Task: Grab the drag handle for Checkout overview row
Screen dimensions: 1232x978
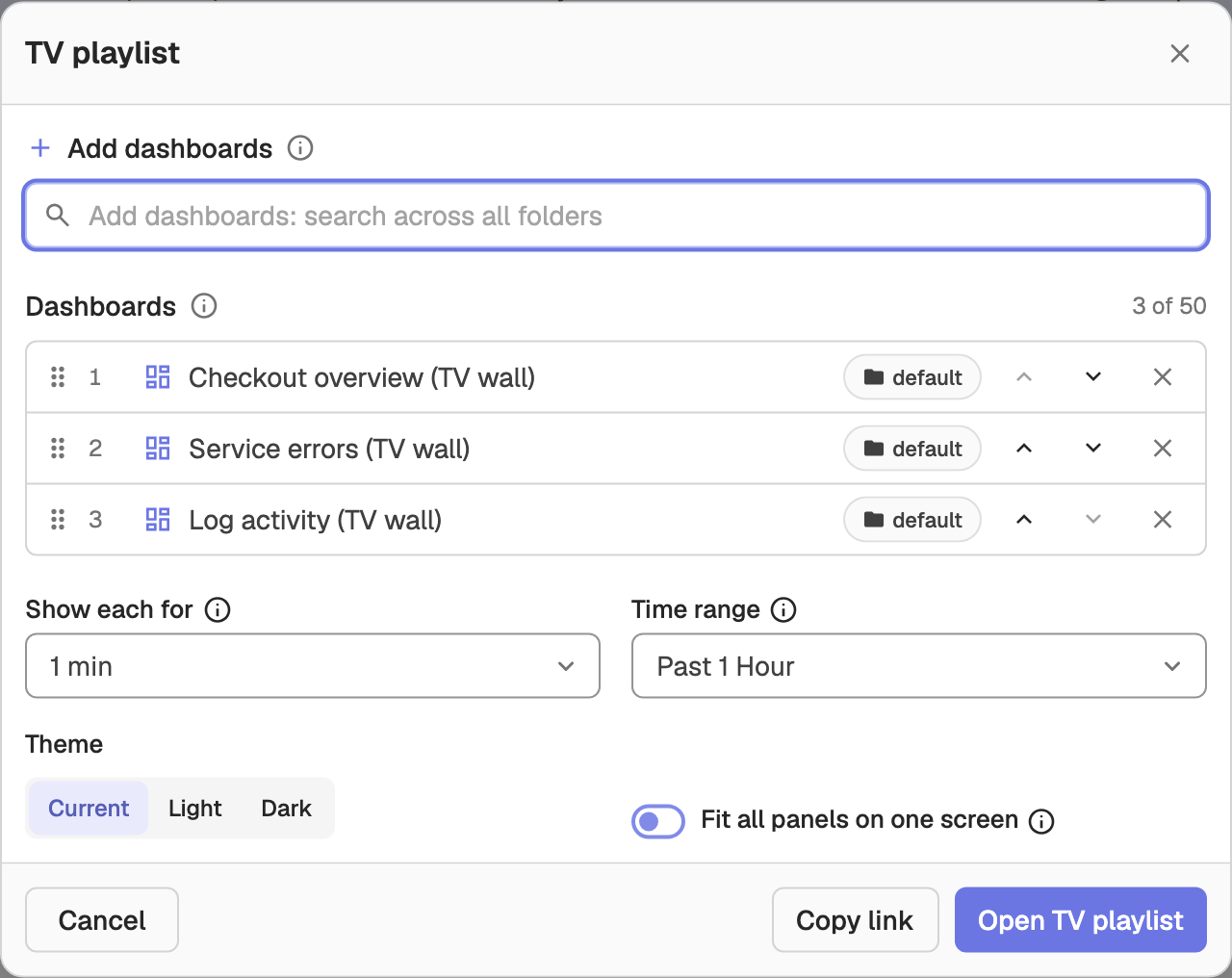Action: click(58, 377)
